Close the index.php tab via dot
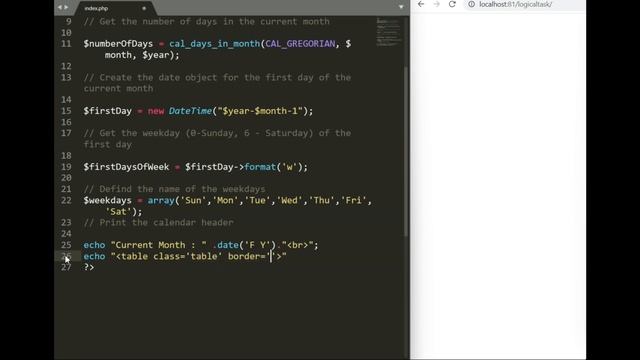 [x=144, y=8]
